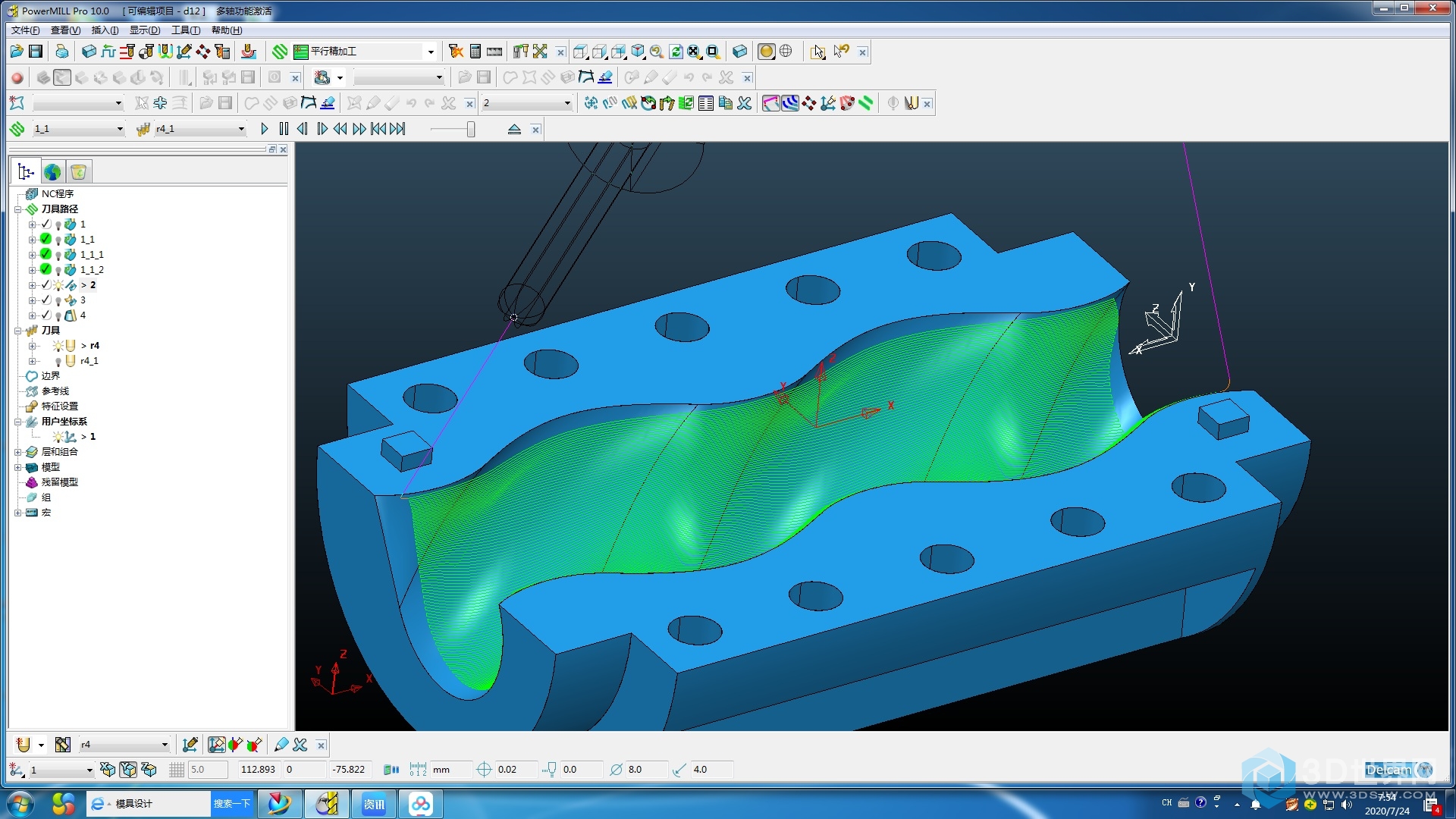
Task: Click the eject simulation icon
Action: [514, 129]
